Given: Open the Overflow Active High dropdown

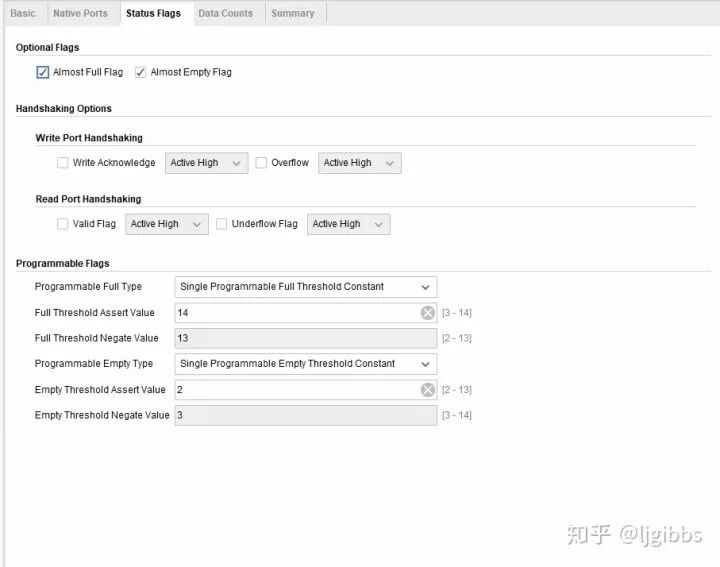Looking at the screenshot, I should coord(359,163).
